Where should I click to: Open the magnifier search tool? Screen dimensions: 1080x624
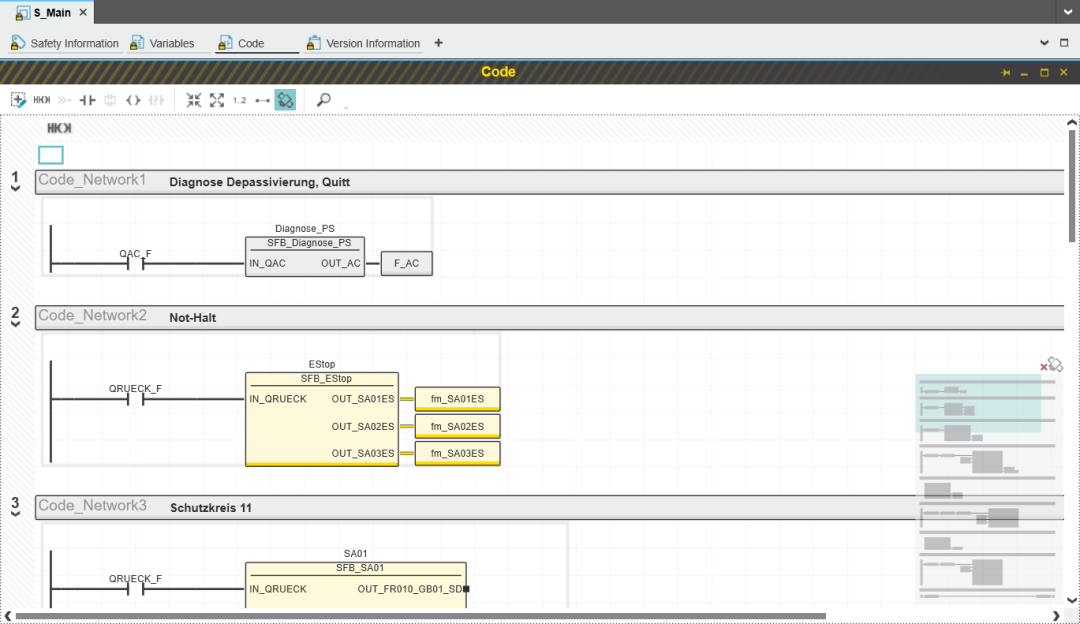pyautogui.click(x=323, y=100)
